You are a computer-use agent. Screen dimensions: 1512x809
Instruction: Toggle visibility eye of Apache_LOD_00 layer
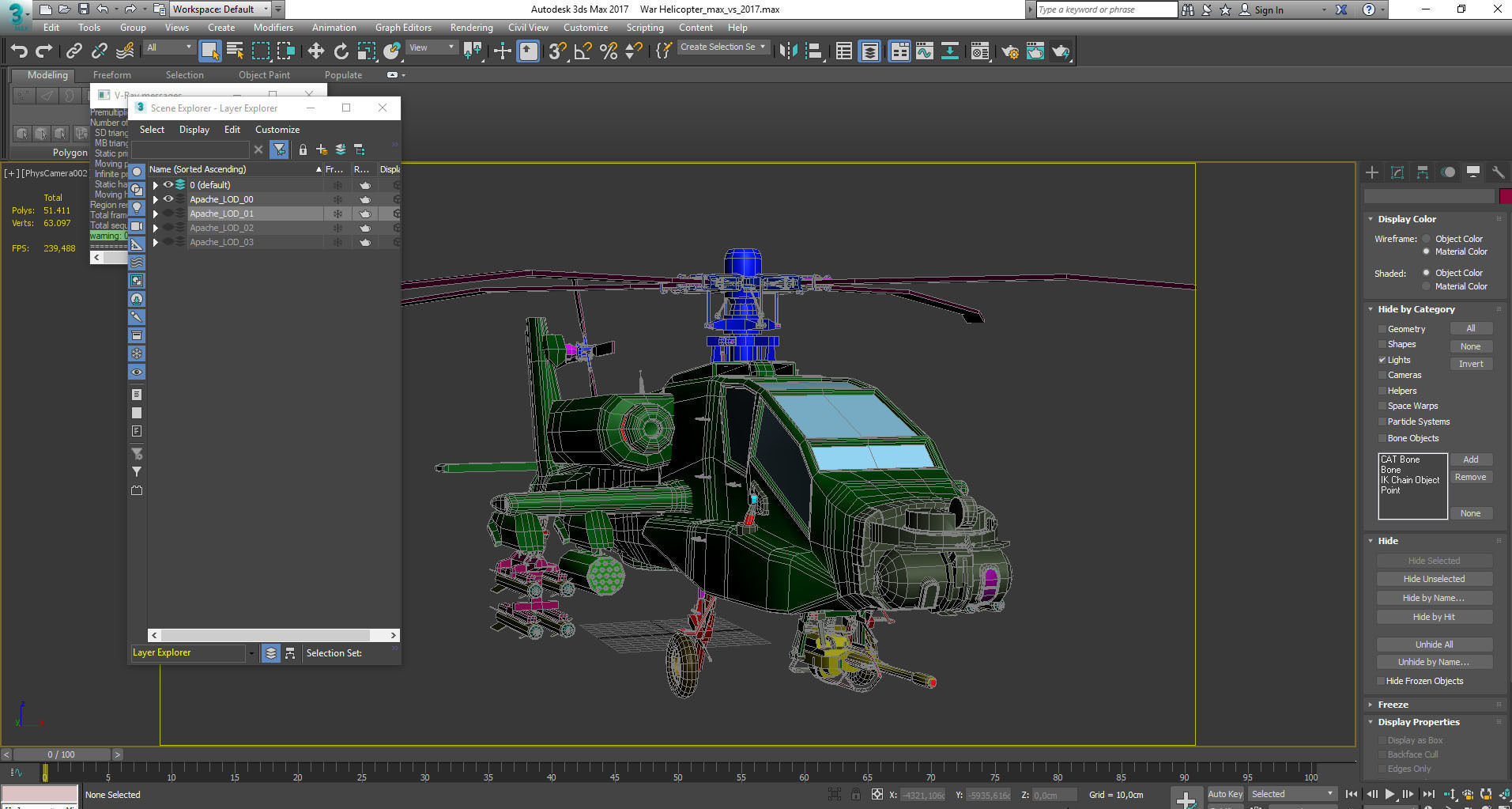click(x=168, y=199)
